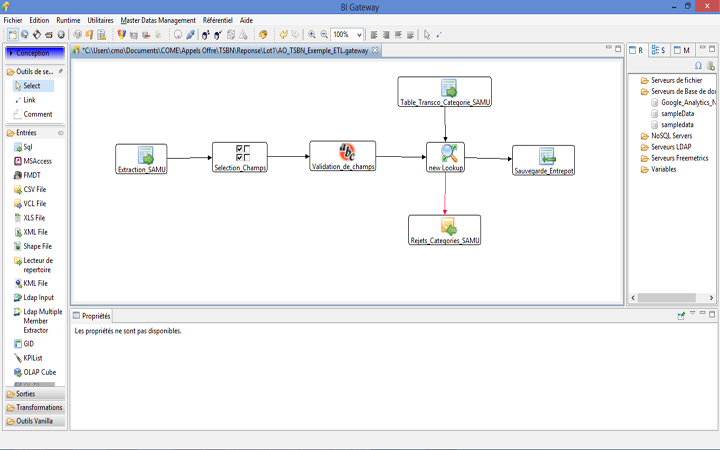Choose the Link tool in palette
Screen dimensions: 720x450
point(25,100)
